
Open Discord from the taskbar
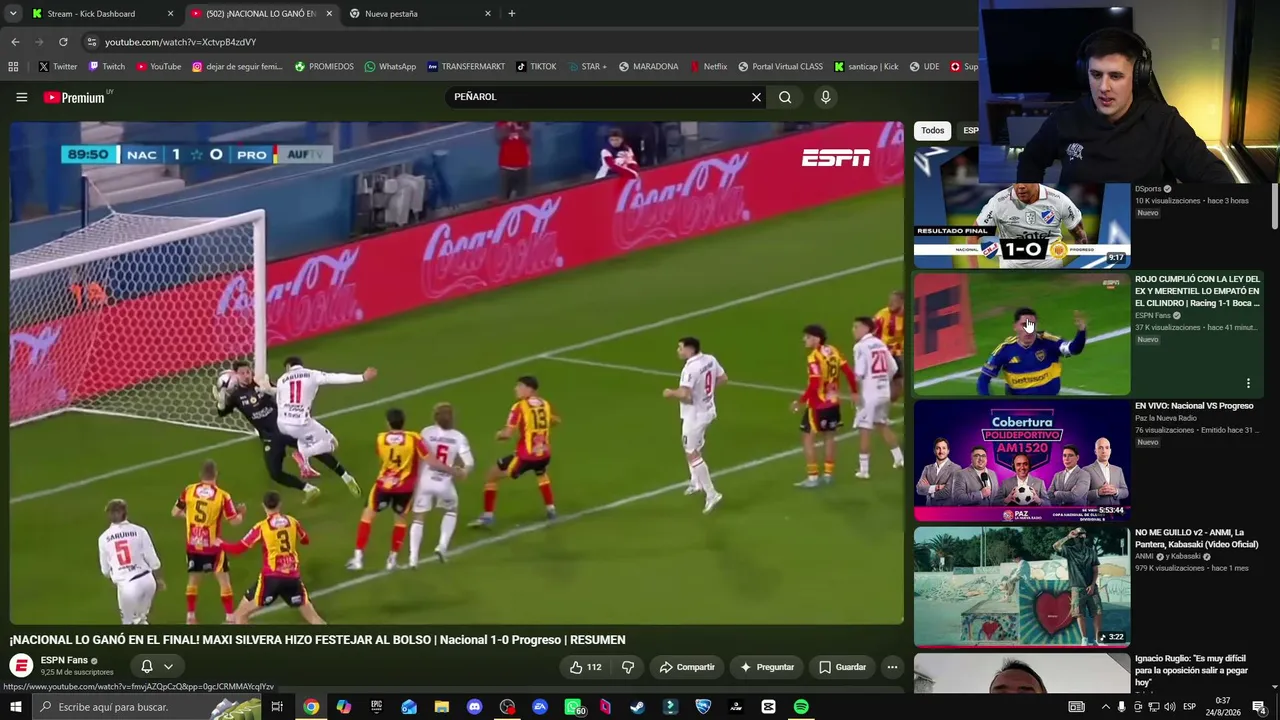click(474, 707)
